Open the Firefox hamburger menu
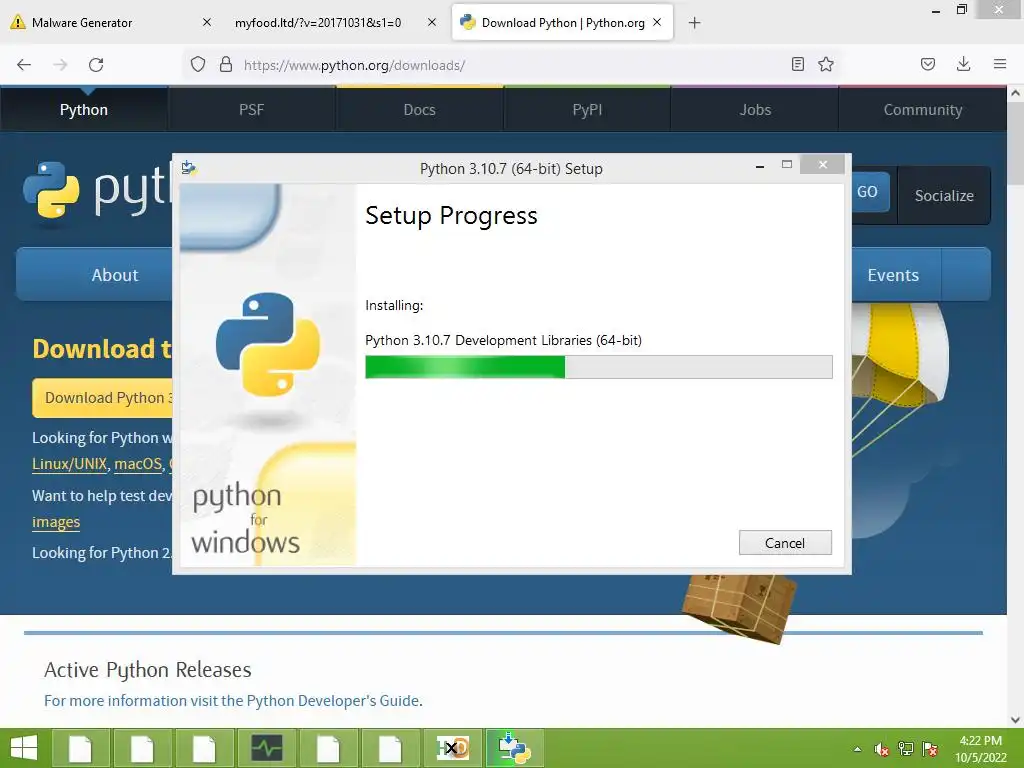The width and height of the screenshot is (1024, 768). tap(1000, 64)
